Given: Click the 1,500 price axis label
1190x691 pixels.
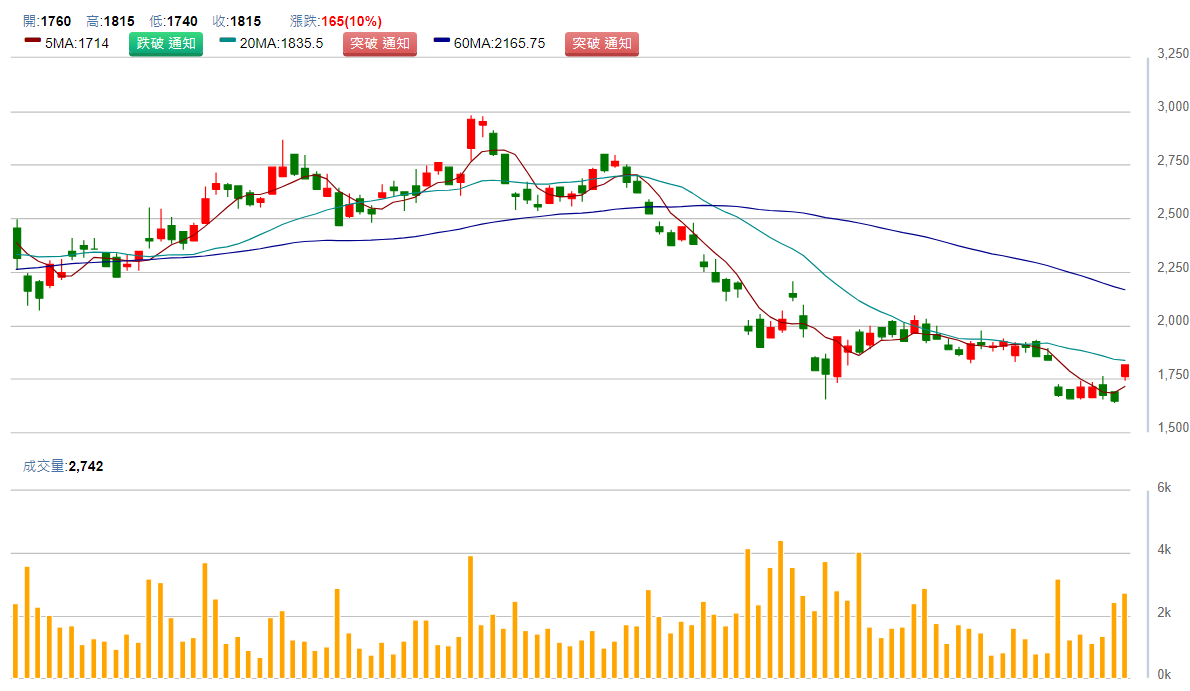Looking at the screenshot, I should (1172, 428).
